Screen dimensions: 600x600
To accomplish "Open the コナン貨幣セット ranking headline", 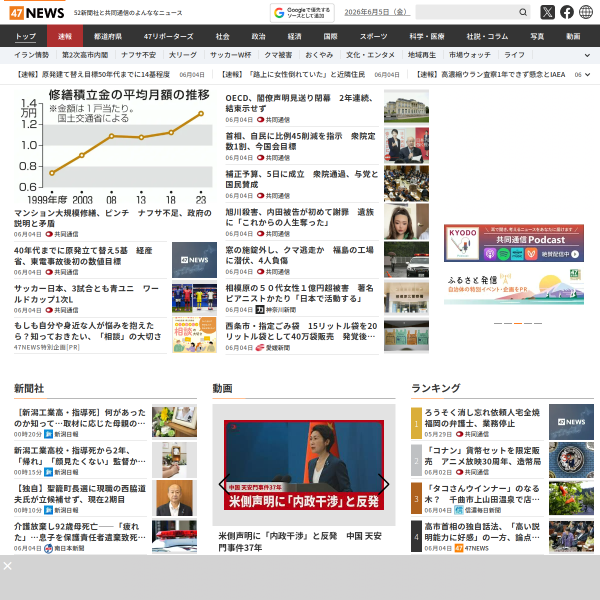I will (x=483, y=456).
